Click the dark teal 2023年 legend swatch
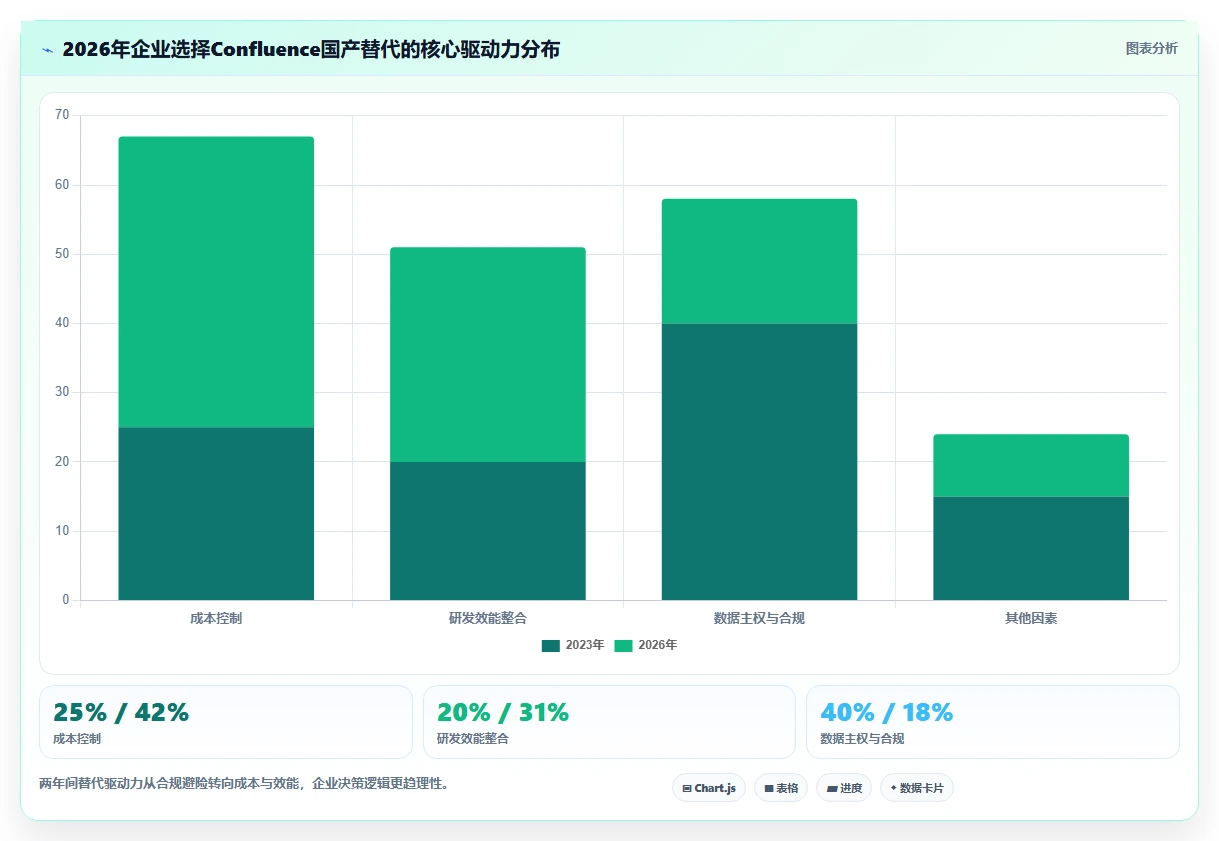Screen dimensions: 1219x841 (551, 645)
